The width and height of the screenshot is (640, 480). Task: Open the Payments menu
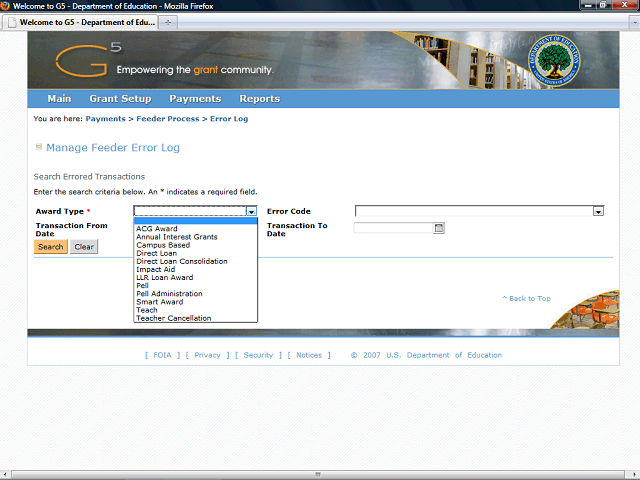(195, 99)
